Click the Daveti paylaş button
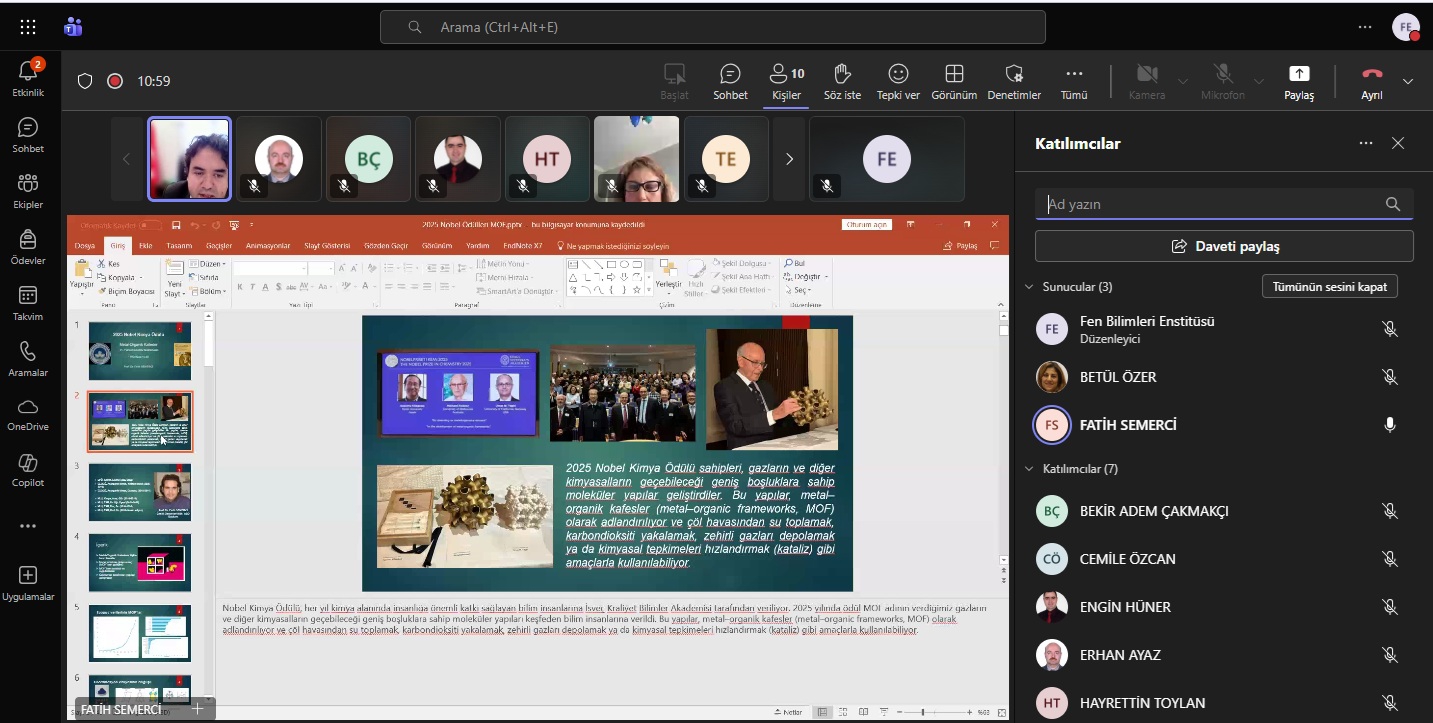The height and width of the screenshot is (723, 1433). point(1224,246)
